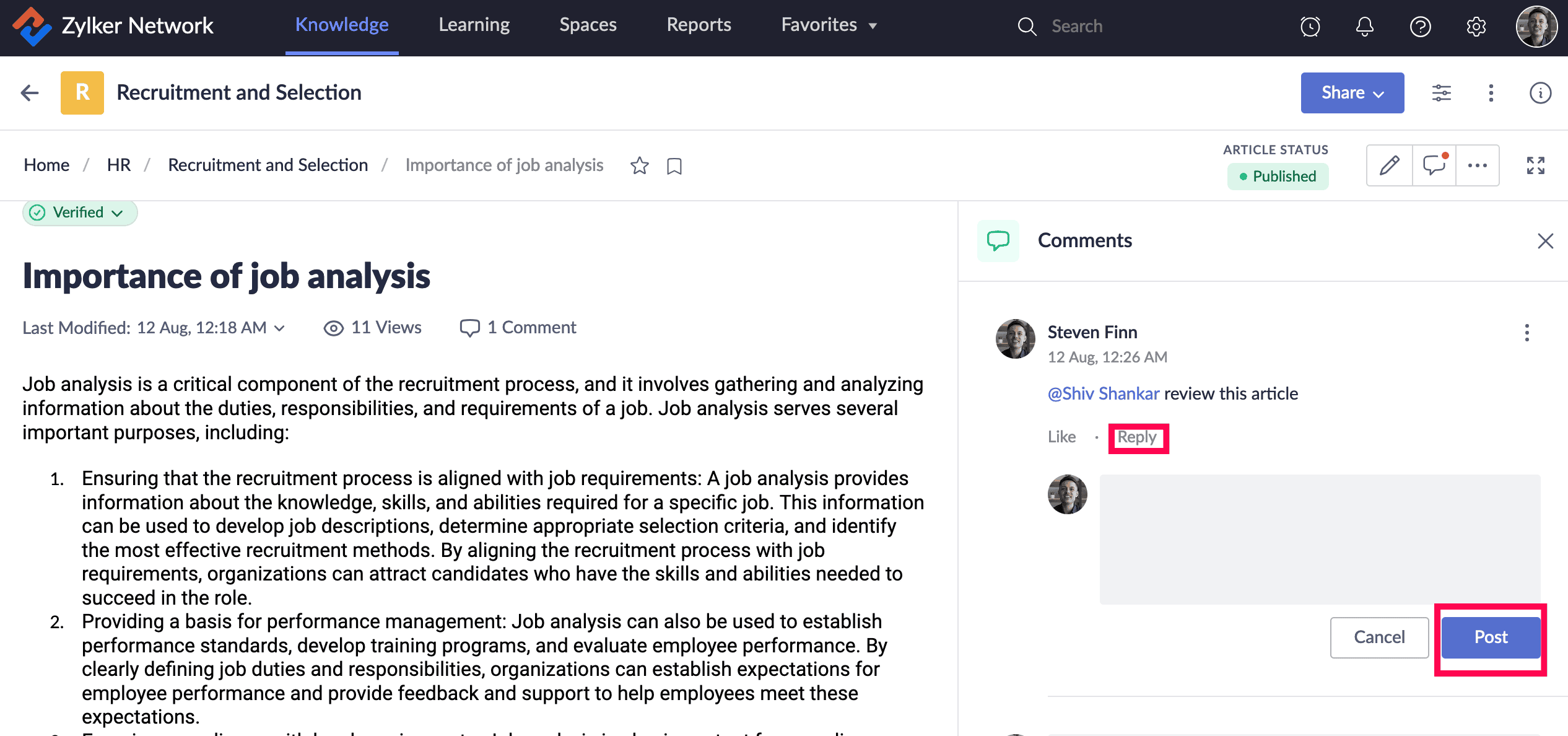Click the fullscreen expand icon
The height and width of the screenshot is (736, 1568).
[x=1535, y=165]
